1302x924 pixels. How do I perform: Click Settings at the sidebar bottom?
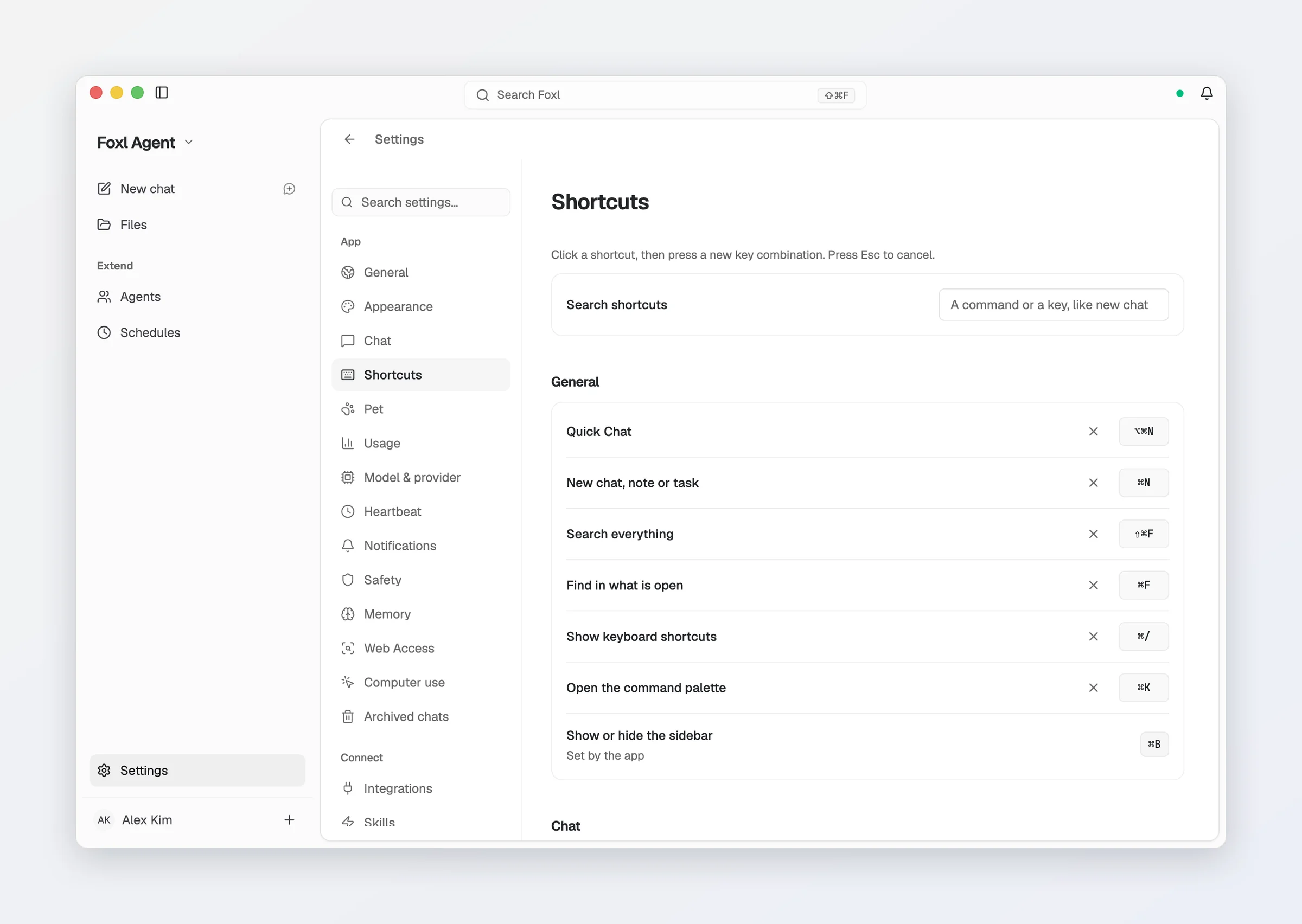197,771
